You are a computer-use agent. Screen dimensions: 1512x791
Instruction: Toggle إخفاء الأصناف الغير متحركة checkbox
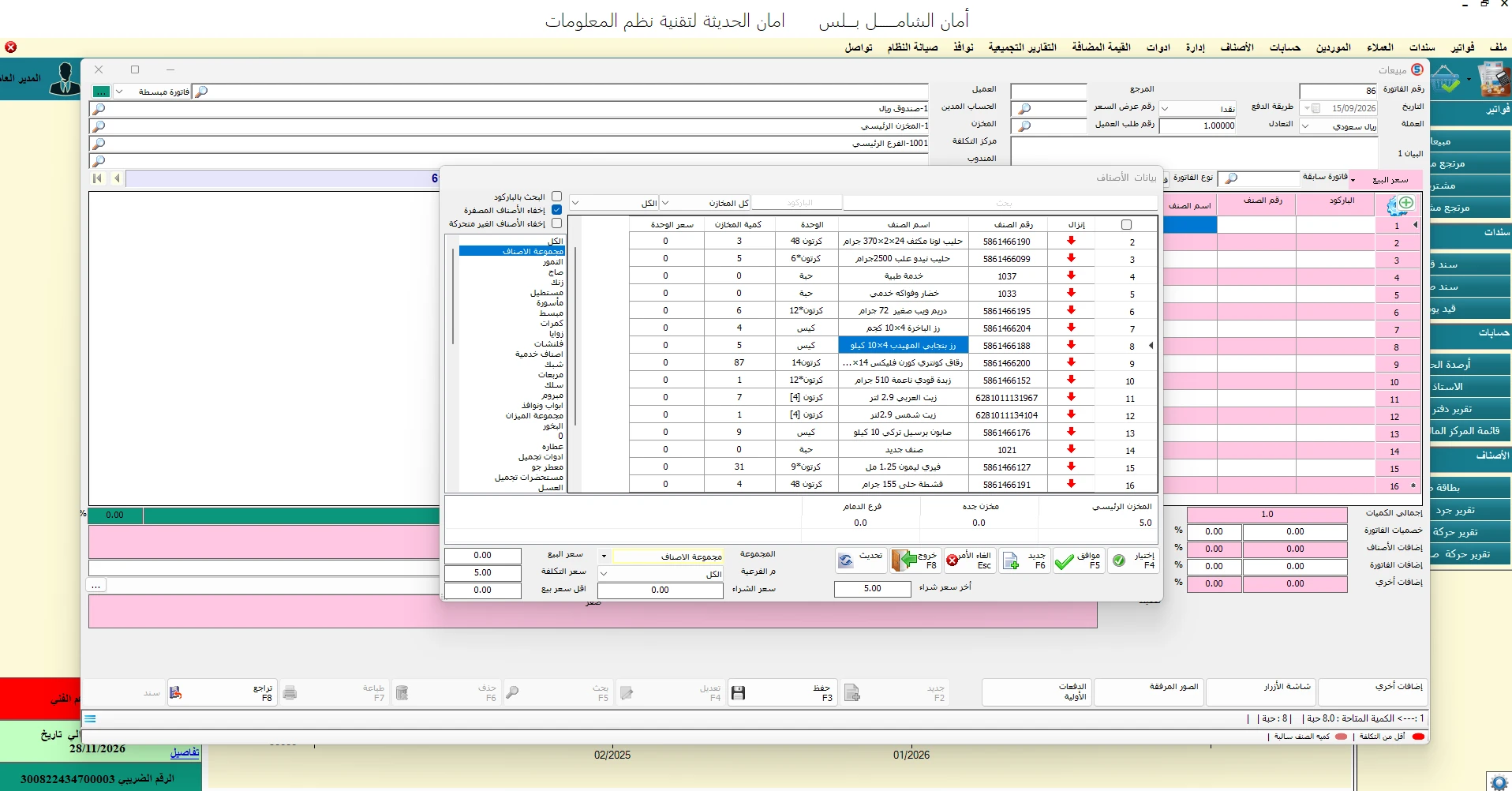click(x=556, y=223)
